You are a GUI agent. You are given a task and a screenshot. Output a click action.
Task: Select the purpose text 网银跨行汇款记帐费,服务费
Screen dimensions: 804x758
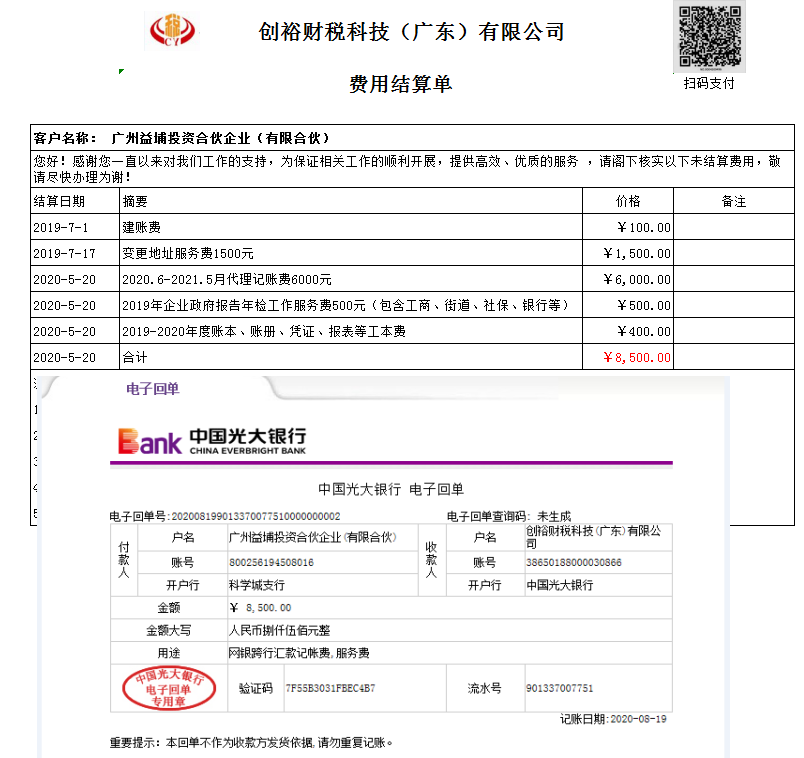tap(299, 653)
